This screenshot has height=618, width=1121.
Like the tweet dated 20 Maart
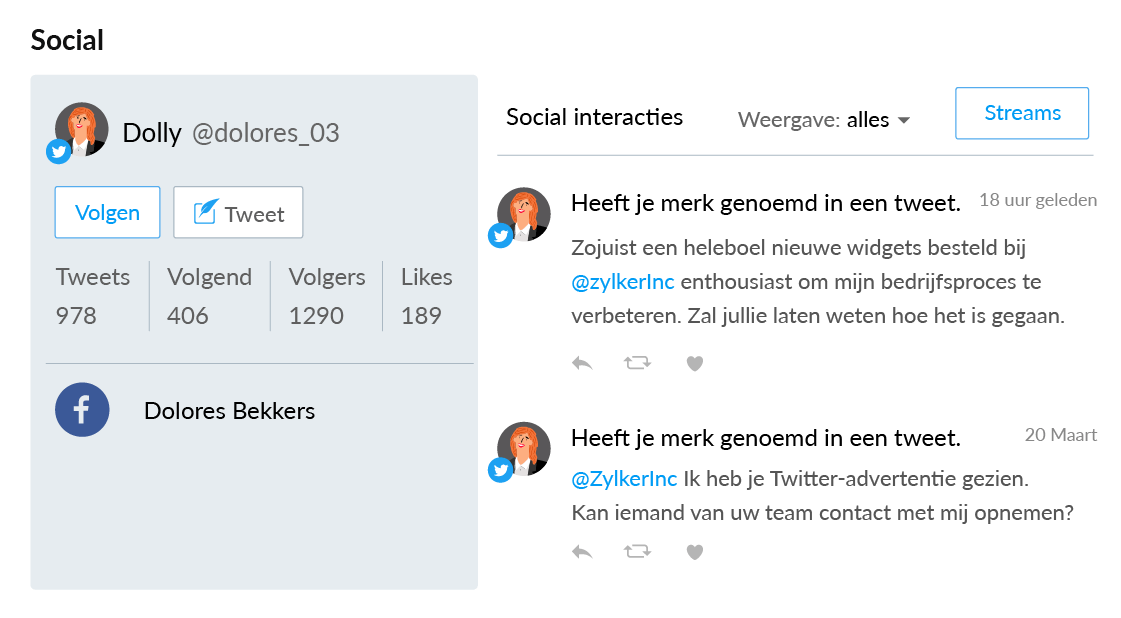coord(694,551)
